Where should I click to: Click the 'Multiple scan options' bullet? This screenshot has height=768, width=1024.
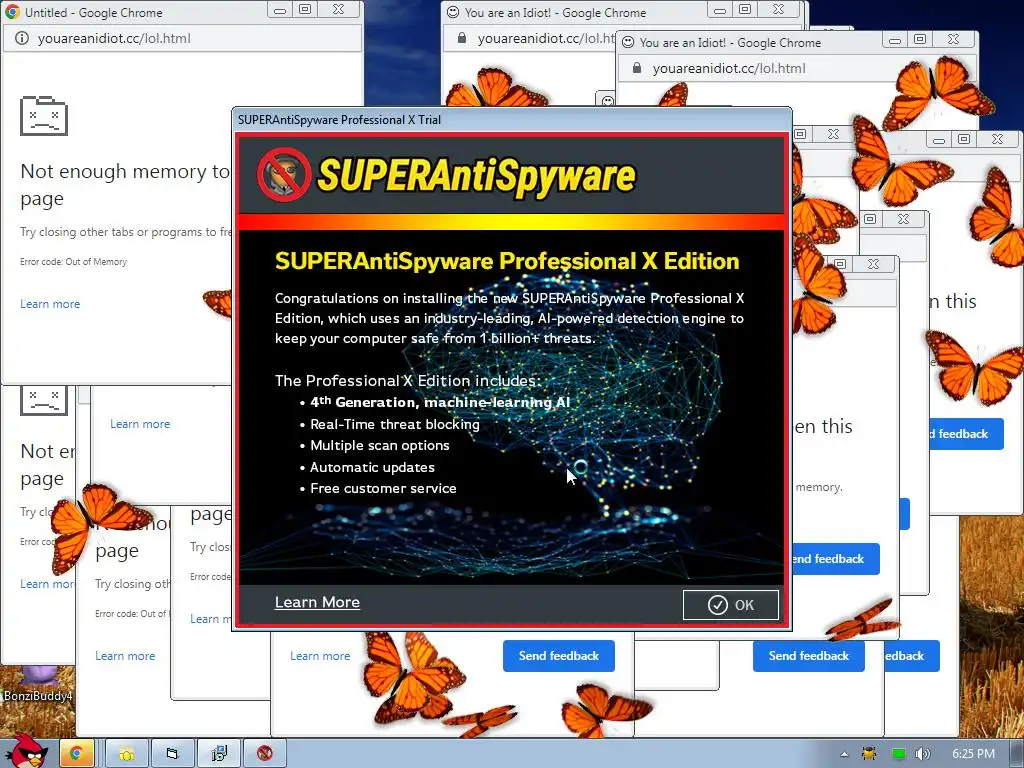click(379, 445)
